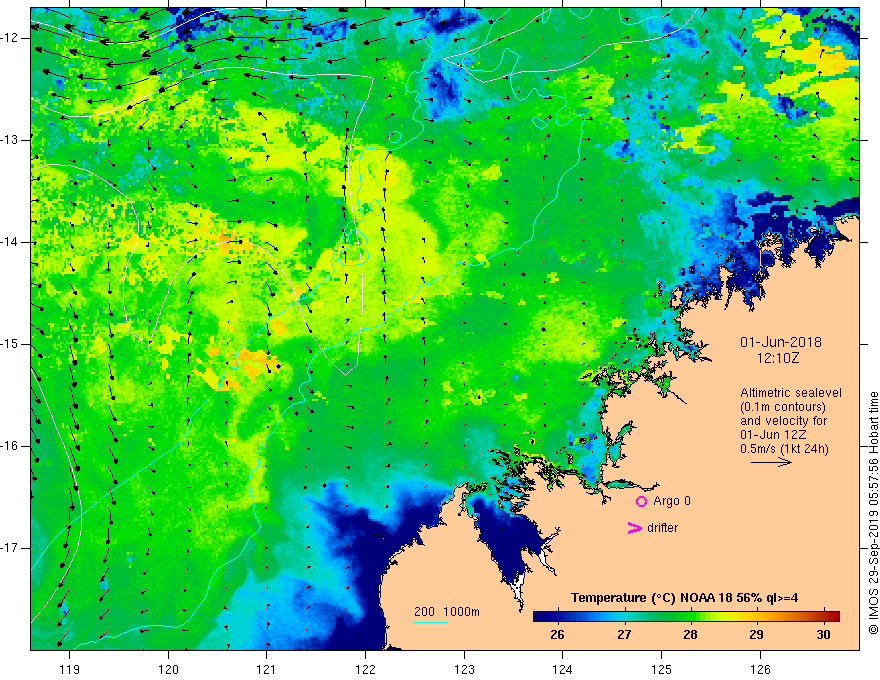Viewport: 880px width, 680px height.
Task: Click longitude axis label '124'
Action: [x=563, y=669]
